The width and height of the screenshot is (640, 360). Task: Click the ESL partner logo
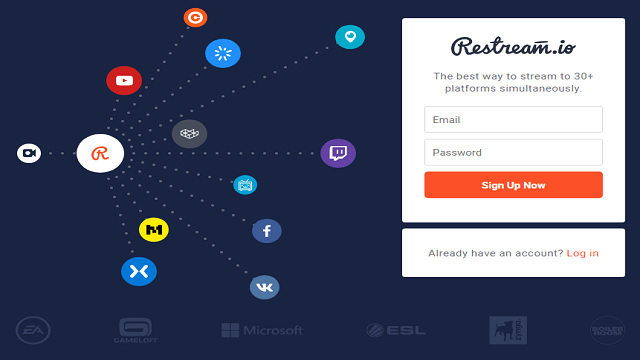coord(396,330)
